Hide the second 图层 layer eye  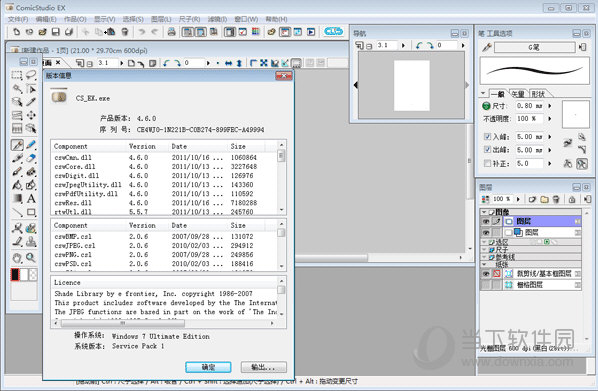(485, 232)
